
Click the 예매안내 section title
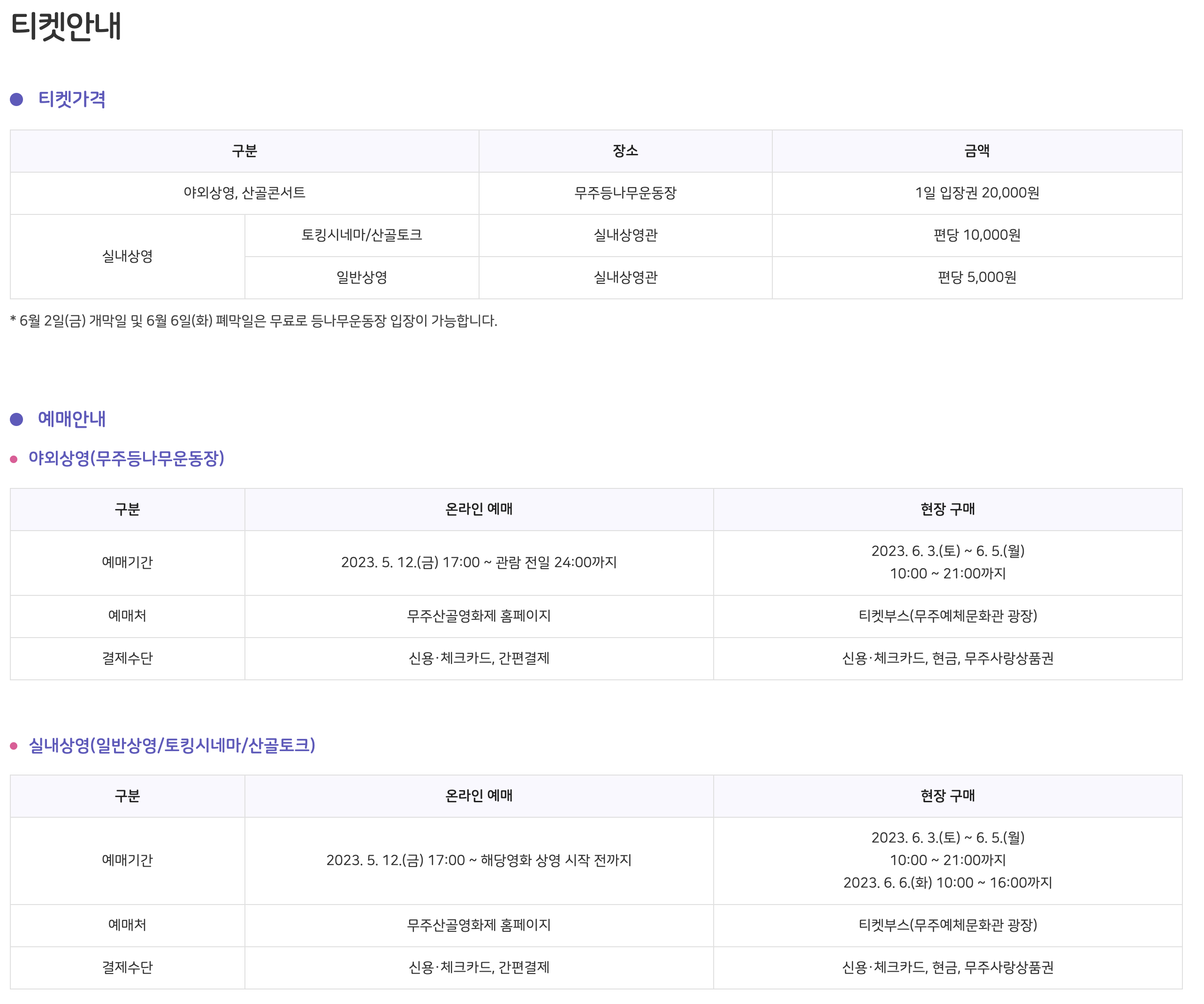pos(72,420)
